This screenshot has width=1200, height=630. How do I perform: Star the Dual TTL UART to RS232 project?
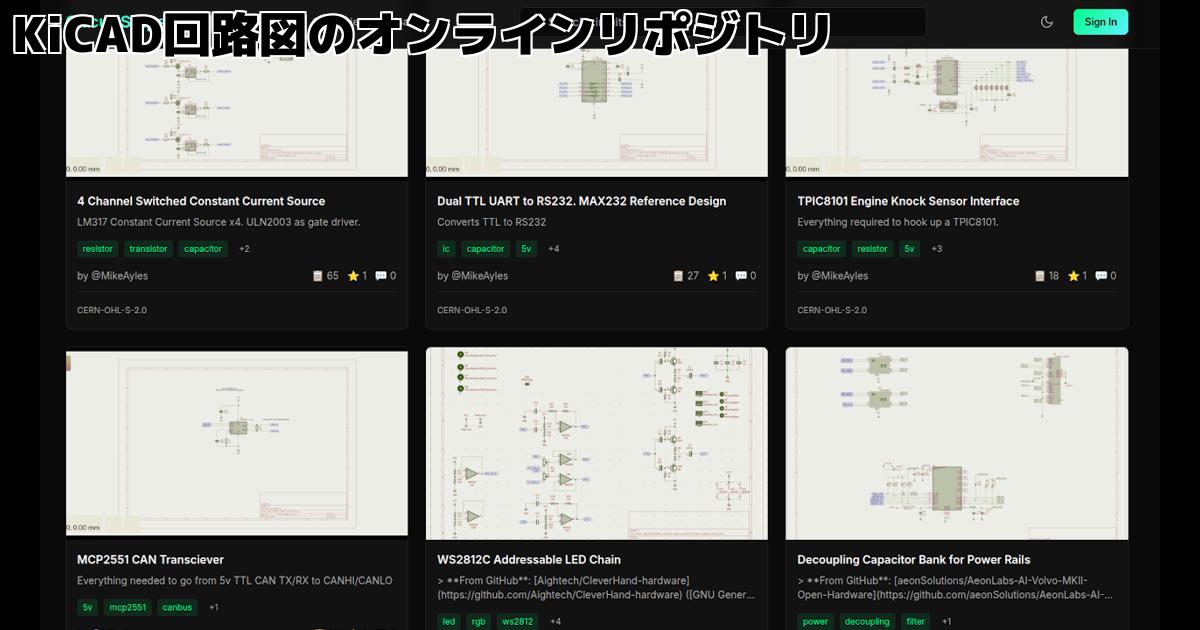point(713,275)
